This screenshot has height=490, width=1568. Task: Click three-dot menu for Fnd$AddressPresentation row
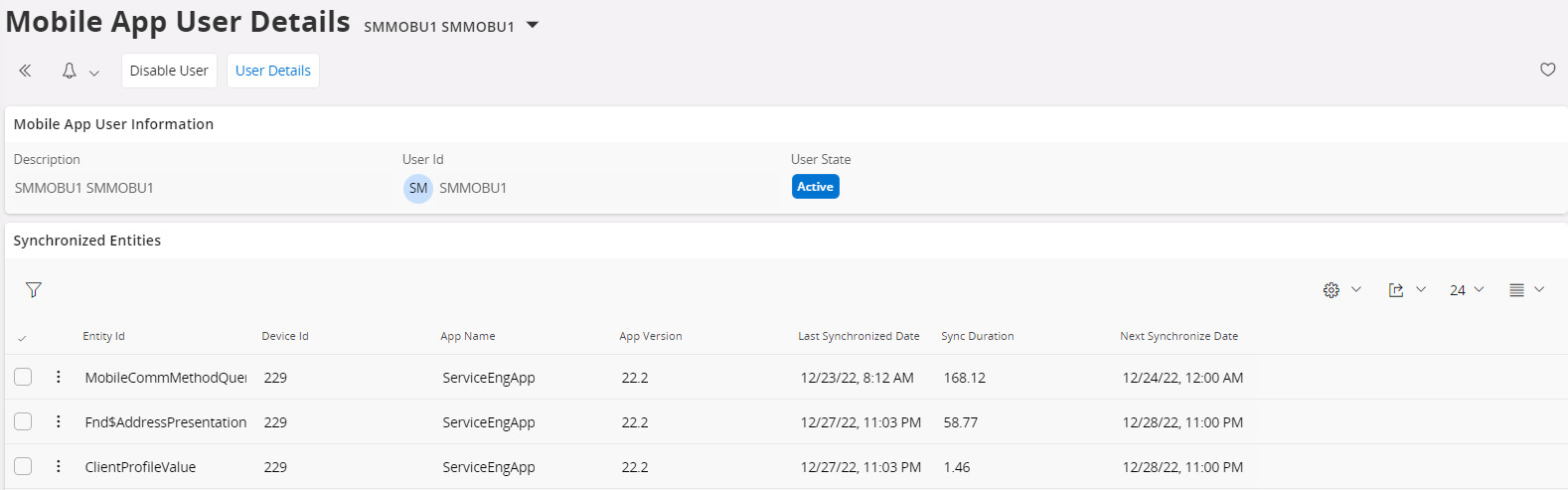59,422
